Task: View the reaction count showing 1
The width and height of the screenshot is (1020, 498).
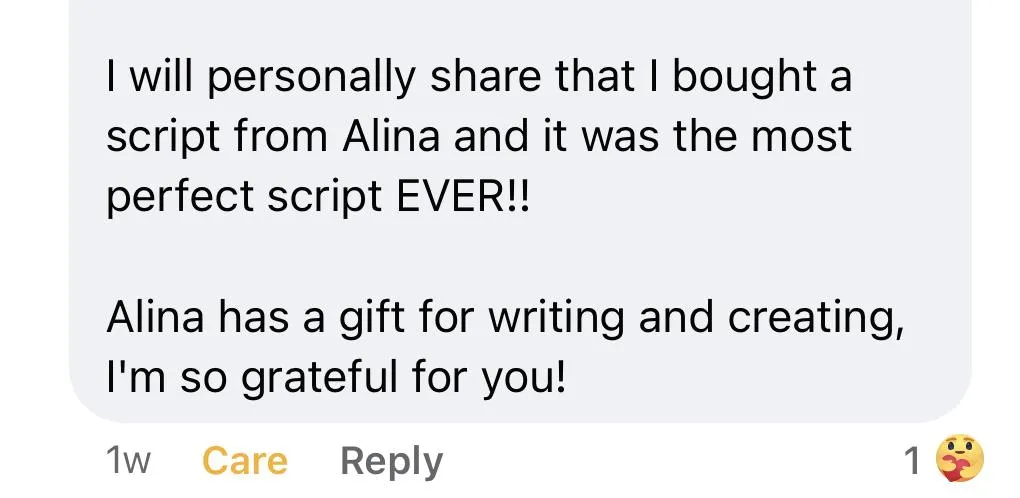Action: 911,461
